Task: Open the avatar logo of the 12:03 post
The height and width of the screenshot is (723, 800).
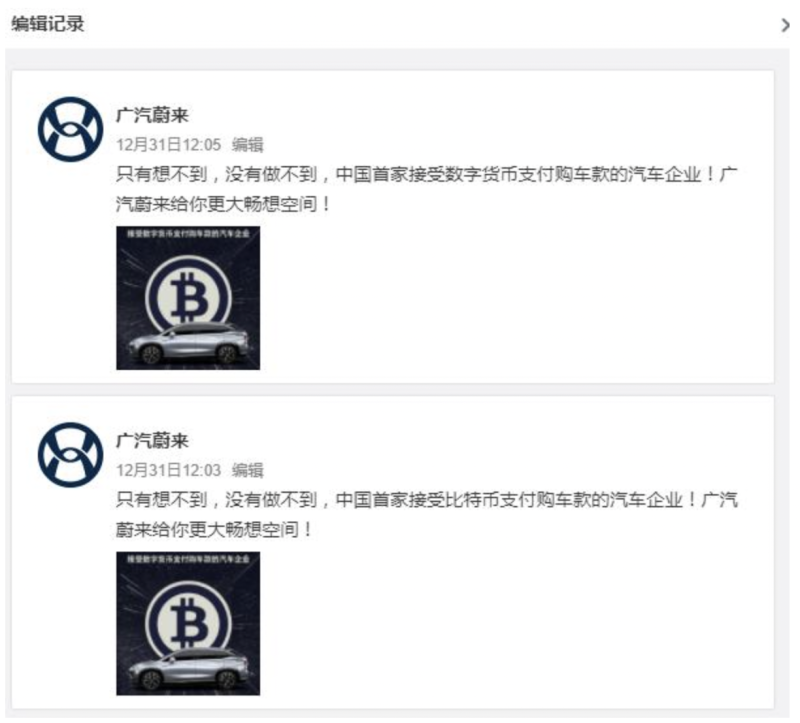Action: coord(70,455)
